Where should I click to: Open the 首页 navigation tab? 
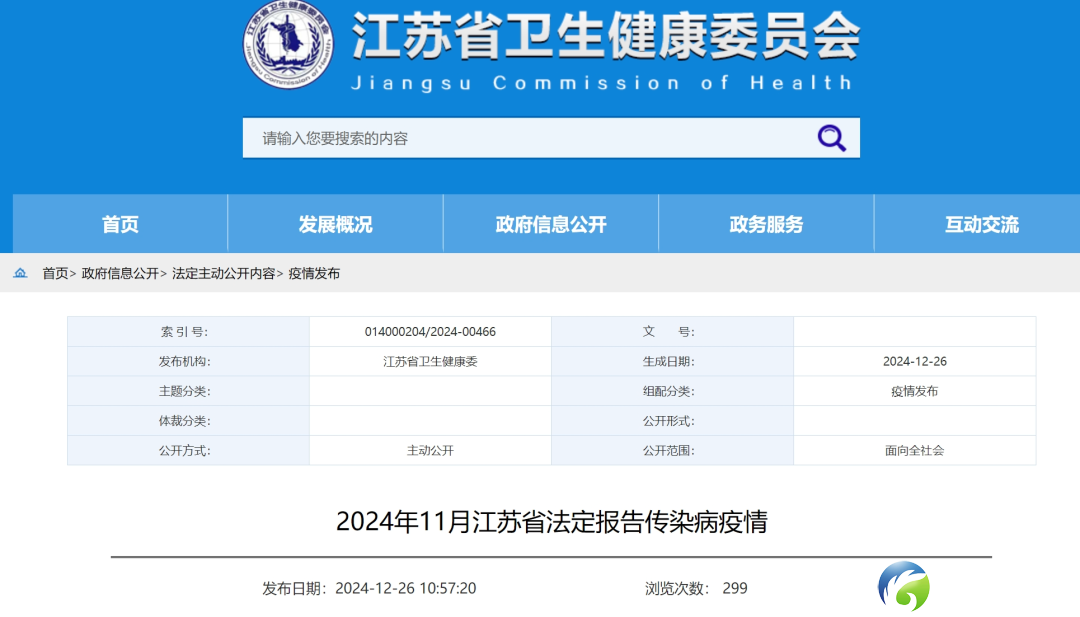click(120, 224)
